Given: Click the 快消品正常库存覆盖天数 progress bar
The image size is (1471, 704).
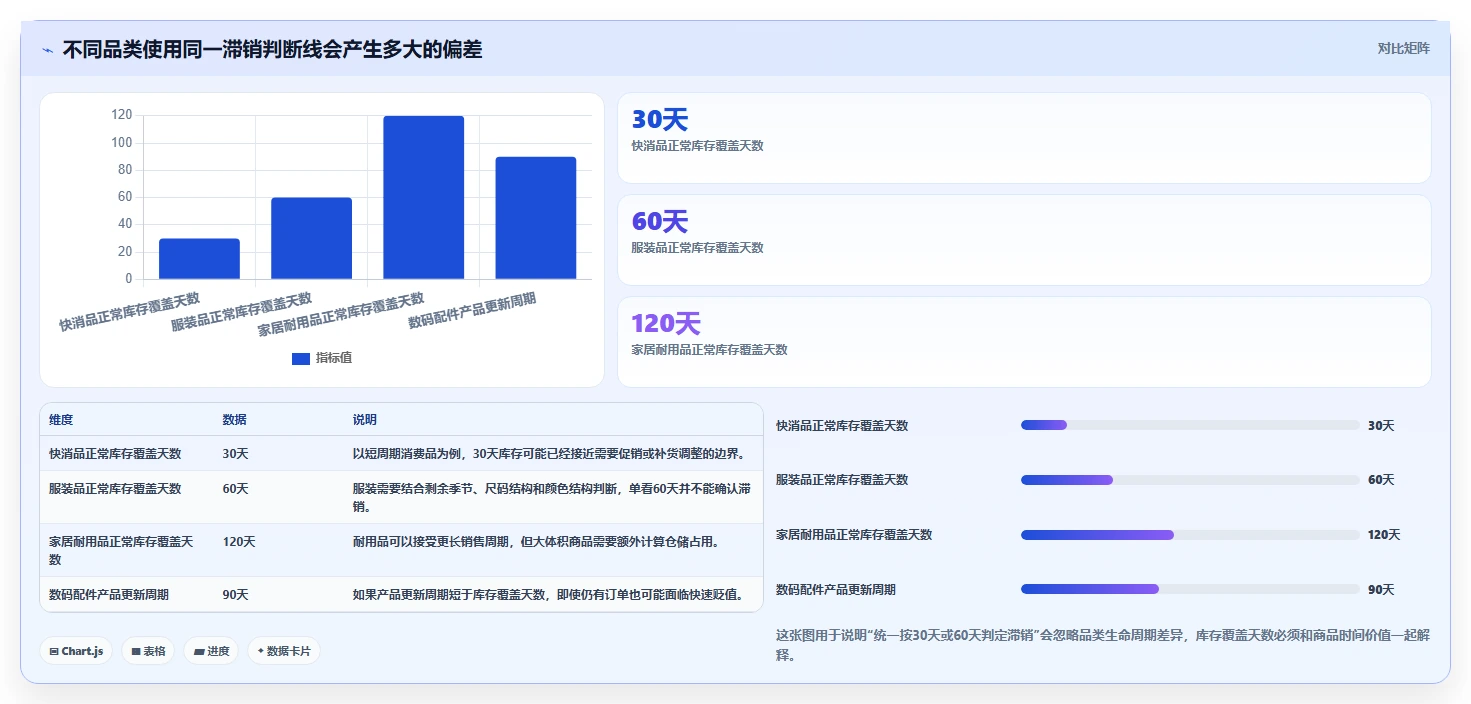Looking at the screenshot, I should pos(1190,425).
